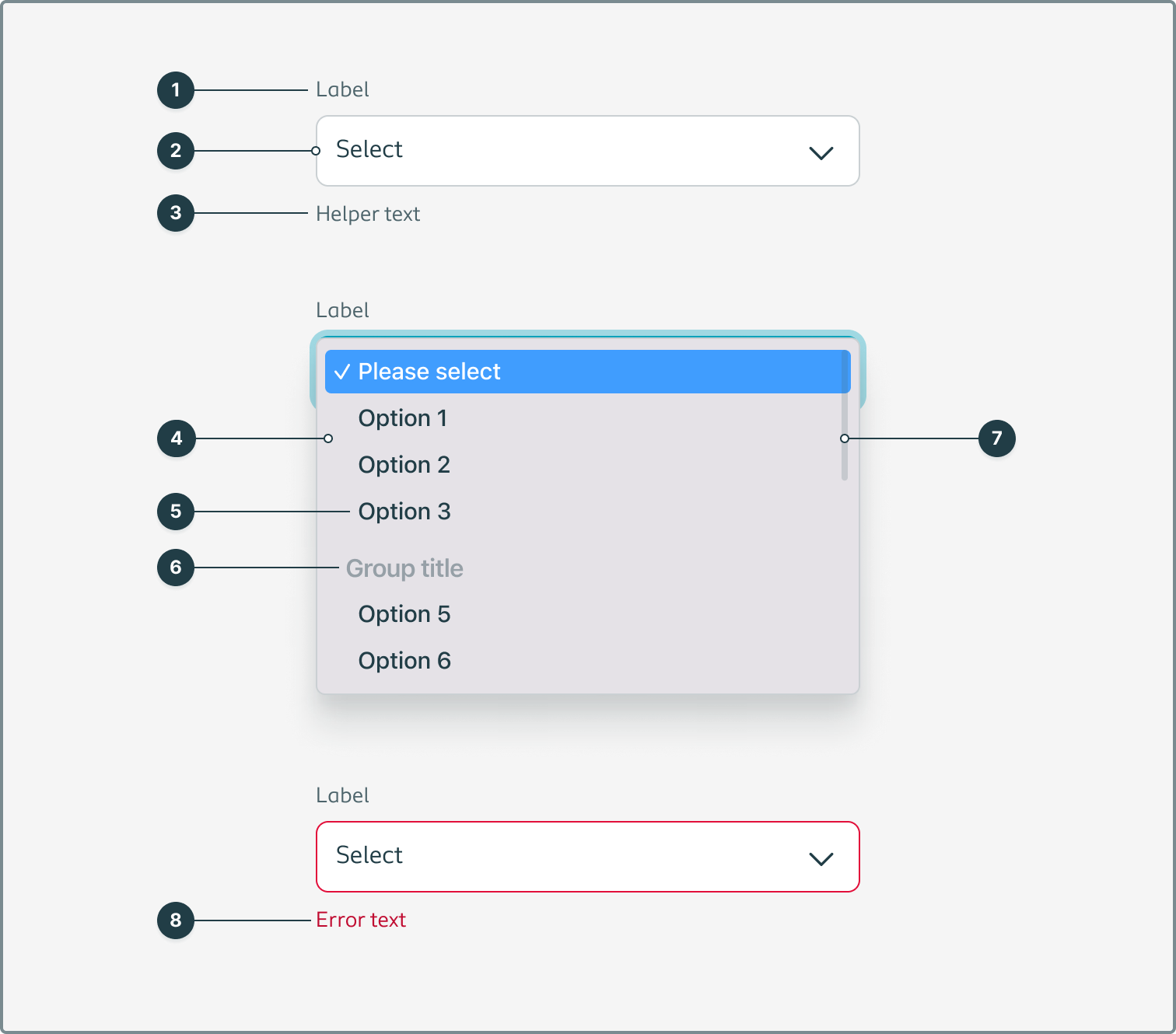Click the red Error text label
This screenshot has width=1176, height=1034.
click(x=361, y=920)
